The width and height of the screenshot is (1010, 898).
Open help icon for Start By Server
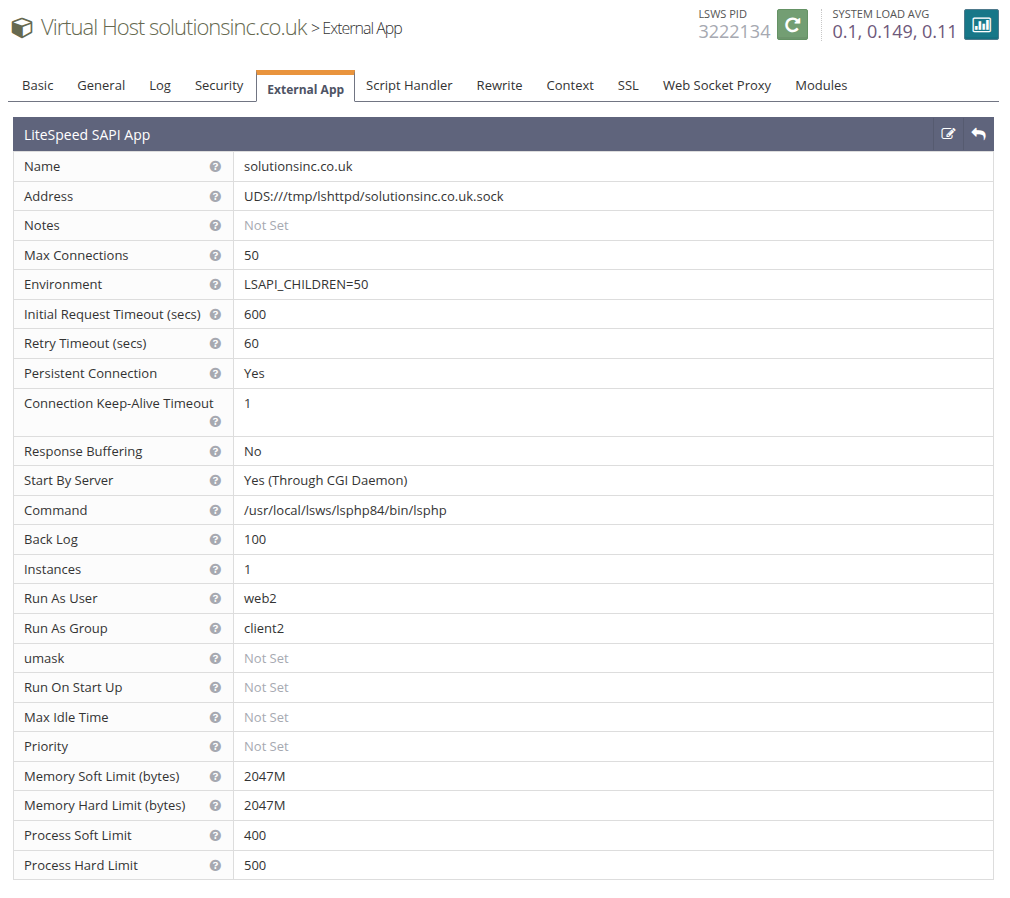[x=215, y=481]
